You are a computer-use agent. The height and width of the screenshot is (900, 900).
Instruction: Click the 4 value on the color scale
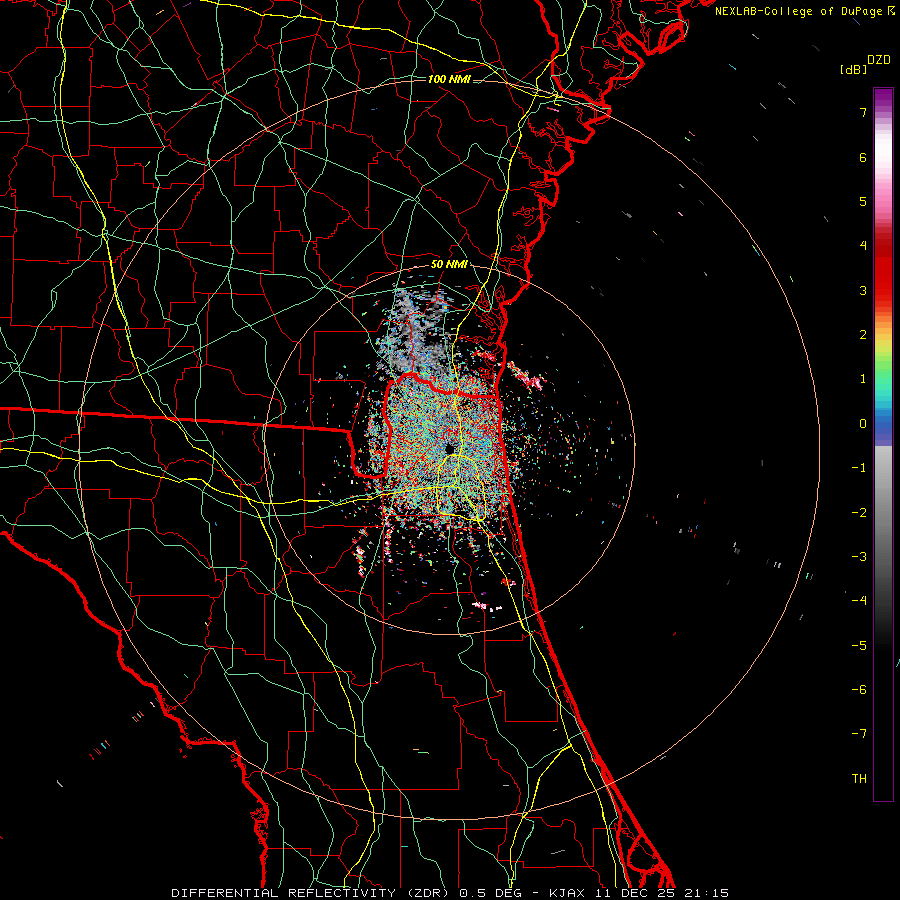coord(863,246)
